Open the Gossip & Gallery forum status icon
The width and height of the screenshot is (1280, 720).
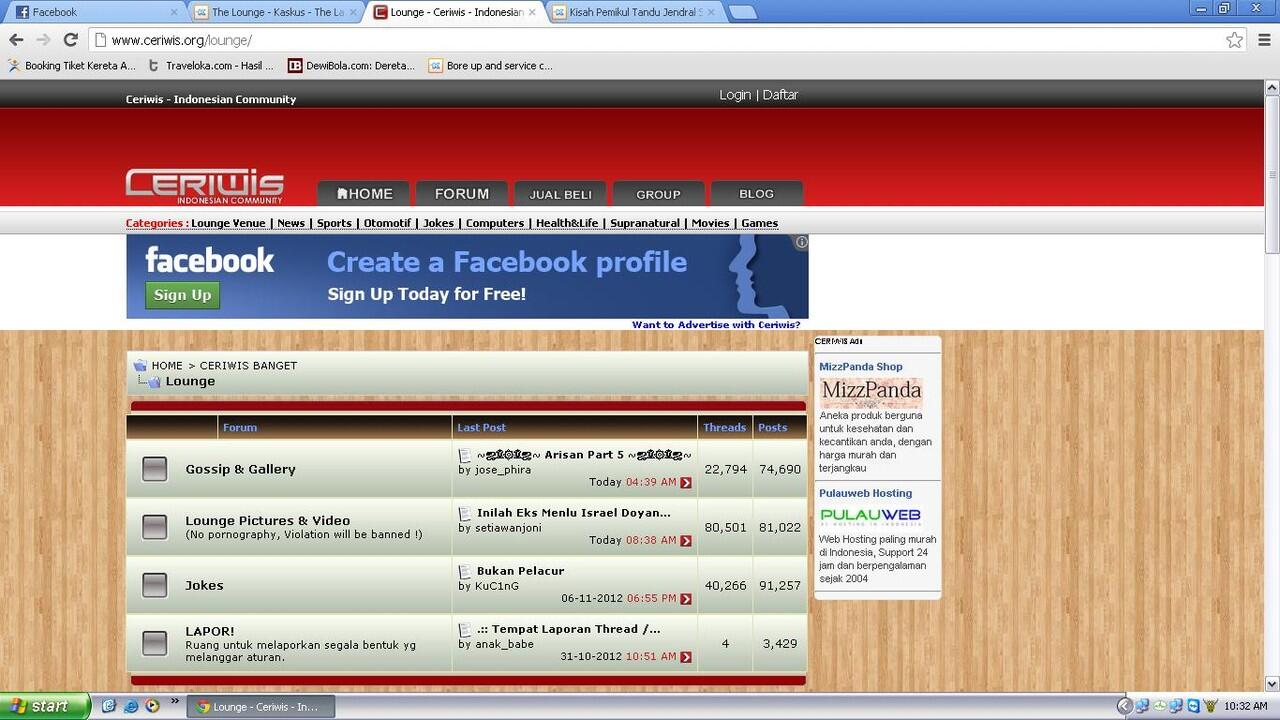click(x=155, y=469)
